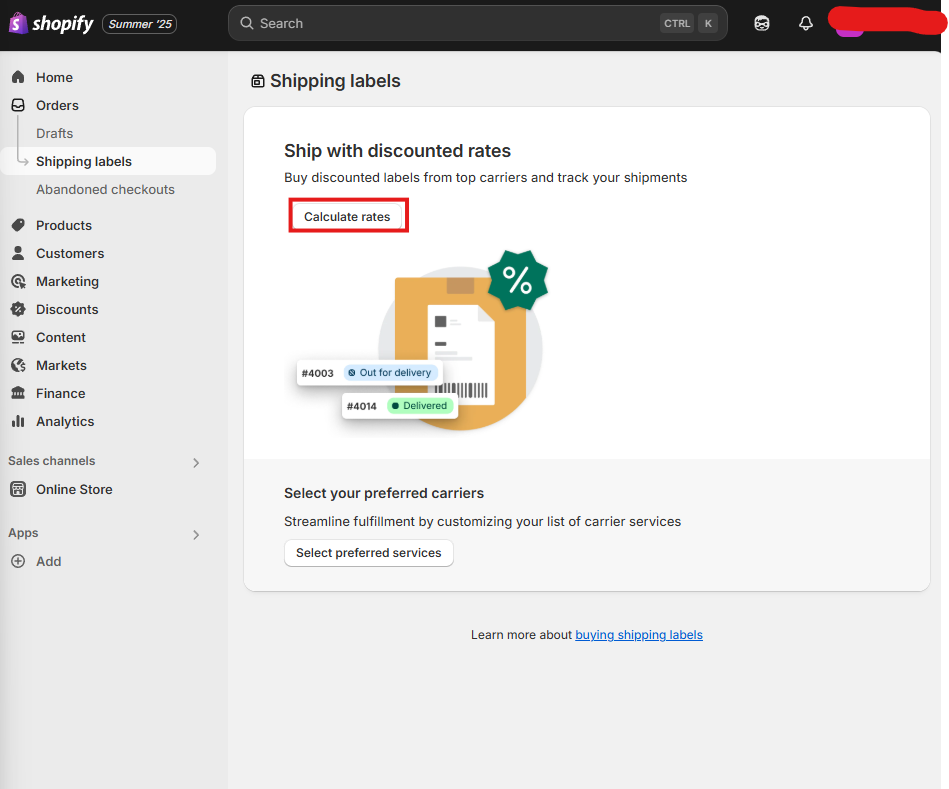Click the Analytics bar chart icon

click(18, 421)
